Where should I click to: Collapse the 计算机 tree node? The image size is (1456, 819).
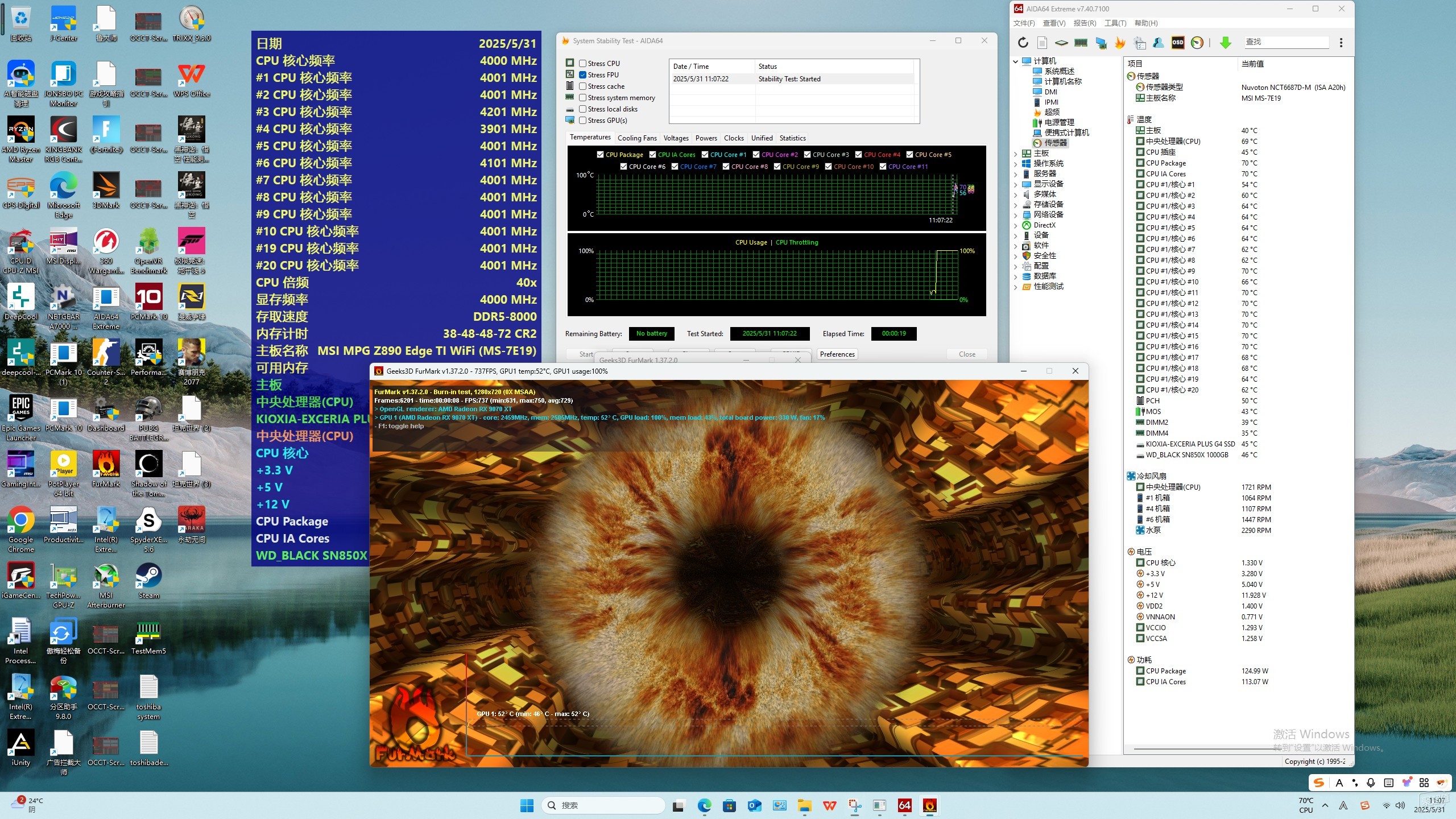(1016, 61)
